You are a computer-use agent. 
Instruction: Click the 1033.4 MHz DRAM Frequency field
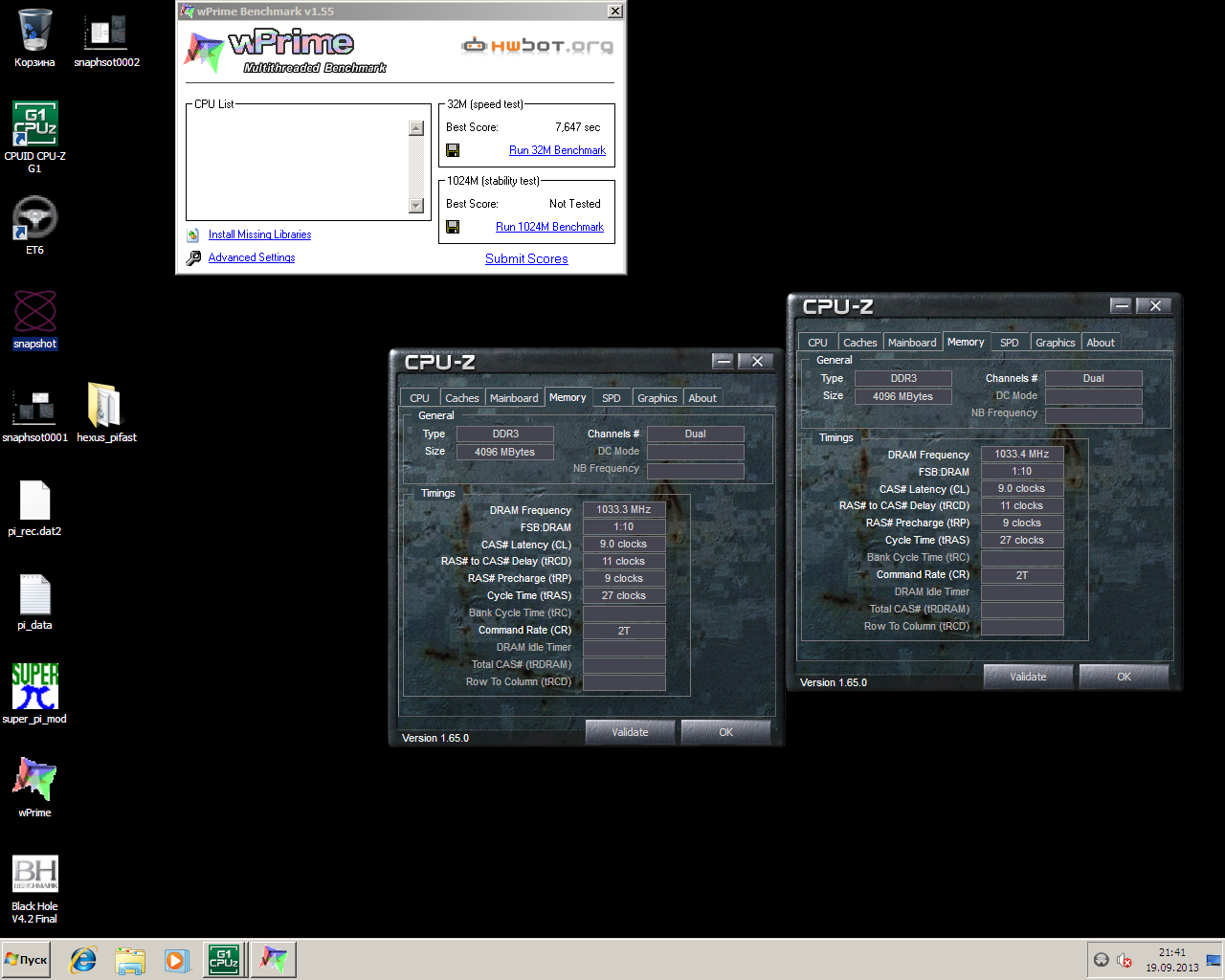pyautogui.click(x=1022, y=455)
